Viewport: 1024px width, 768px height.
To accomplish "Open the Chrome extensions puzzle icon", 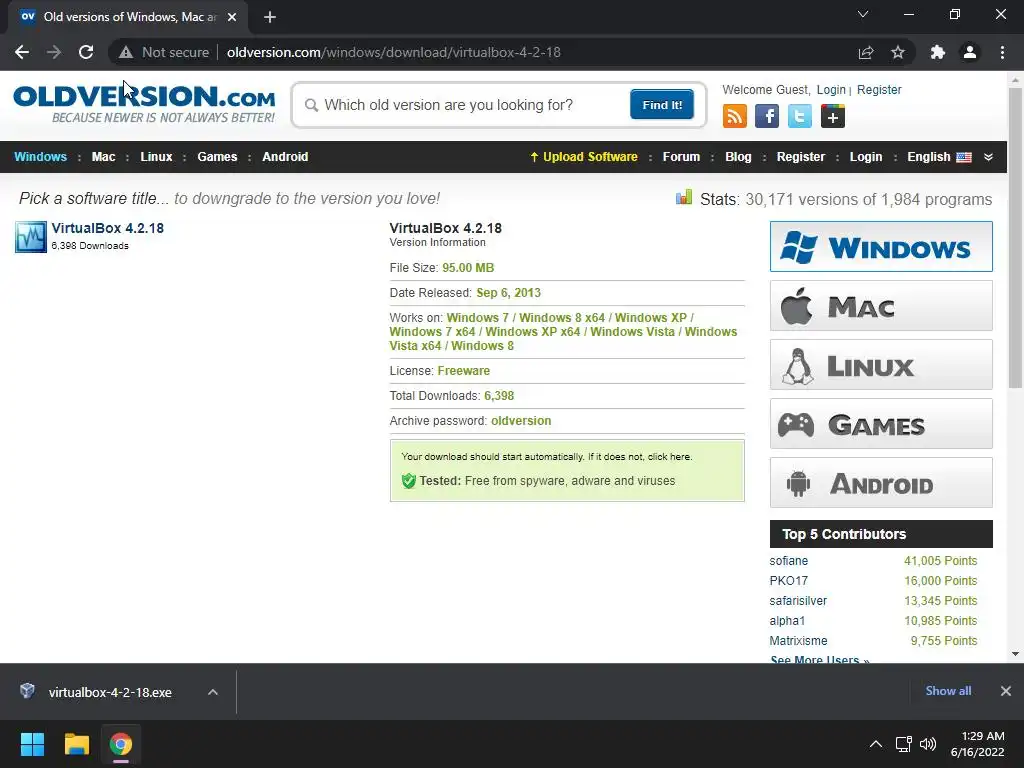I will [x=938, y=52].
